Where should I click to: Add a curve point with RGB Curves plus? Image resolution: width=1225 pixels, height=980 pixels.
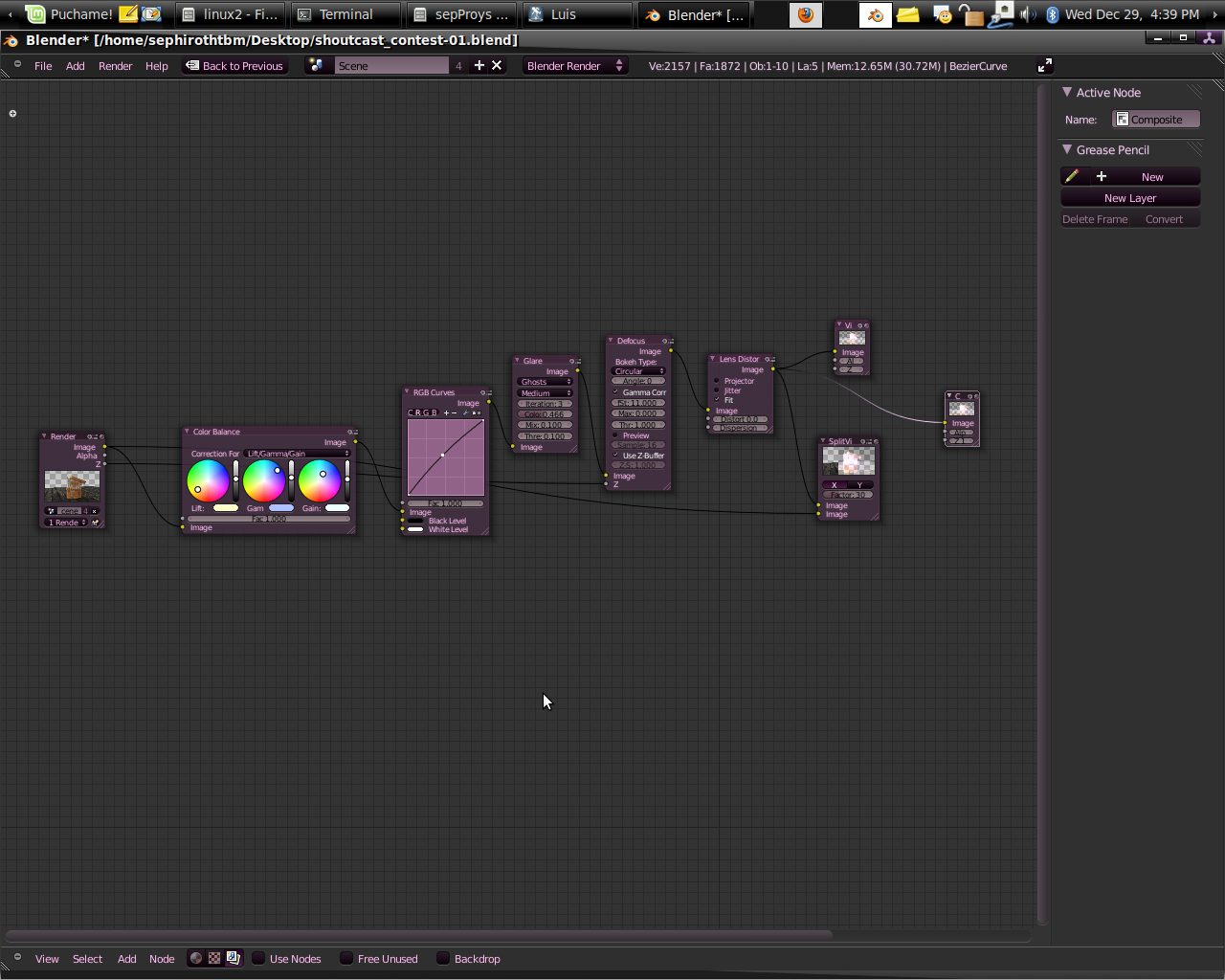tap(445, 412)
